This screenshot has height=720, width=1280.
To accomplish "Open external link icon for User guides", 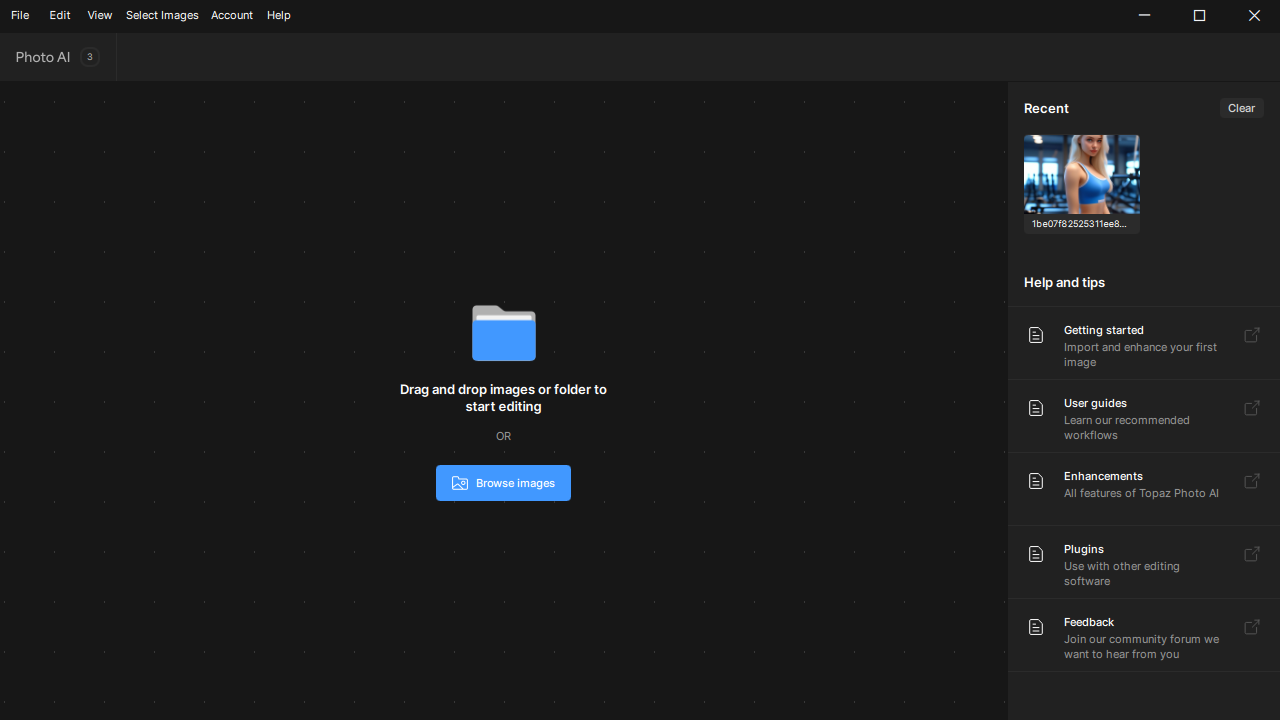I will click(x=1251, y=408).
